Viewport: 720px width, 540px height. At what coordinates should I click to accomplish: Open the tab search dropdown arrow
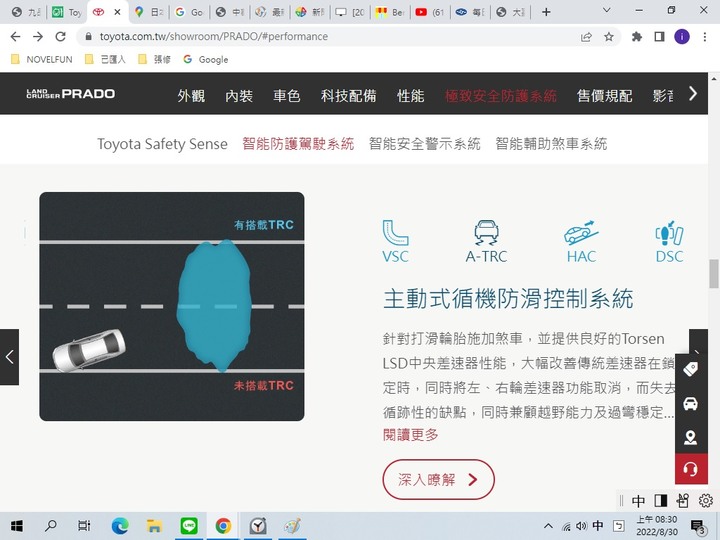(607, 11)
